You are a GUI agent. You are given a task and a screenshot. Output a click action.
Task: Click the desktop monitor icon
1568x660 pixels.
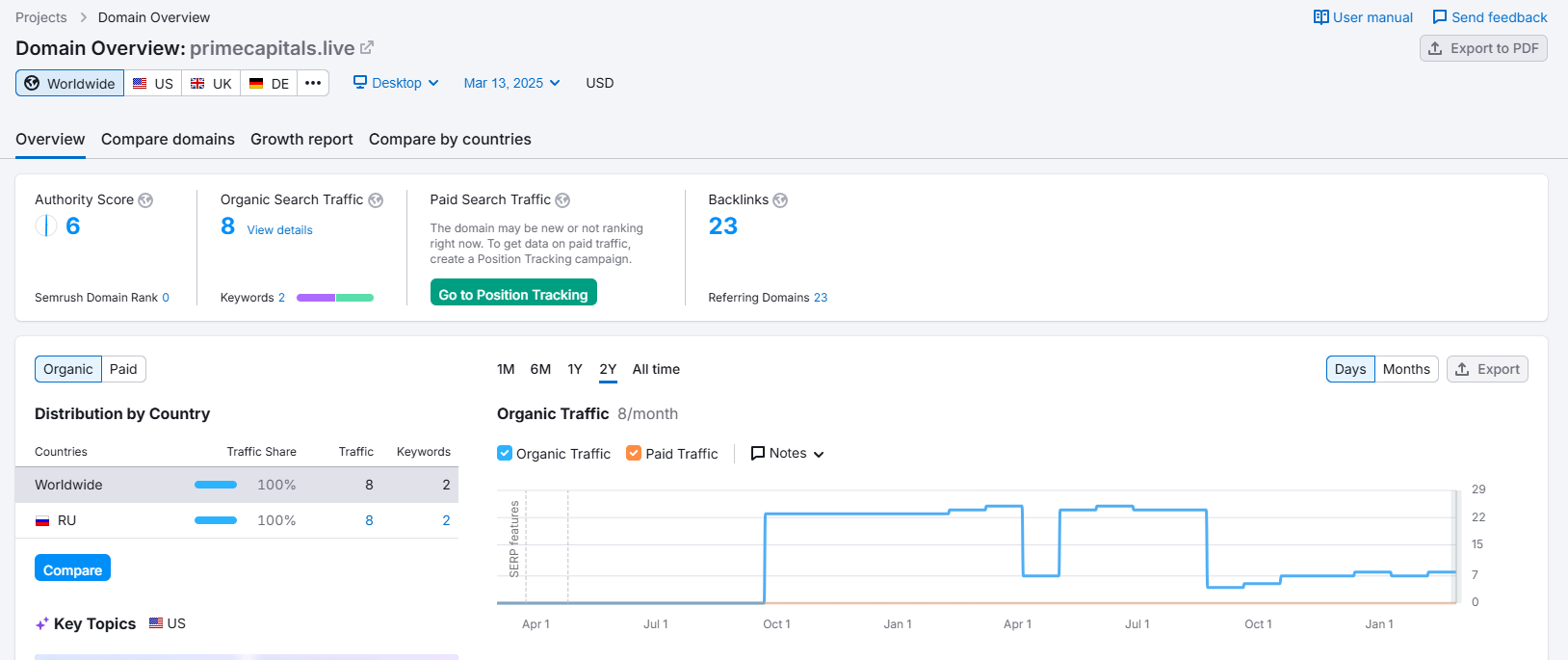(x=360, y=82)
